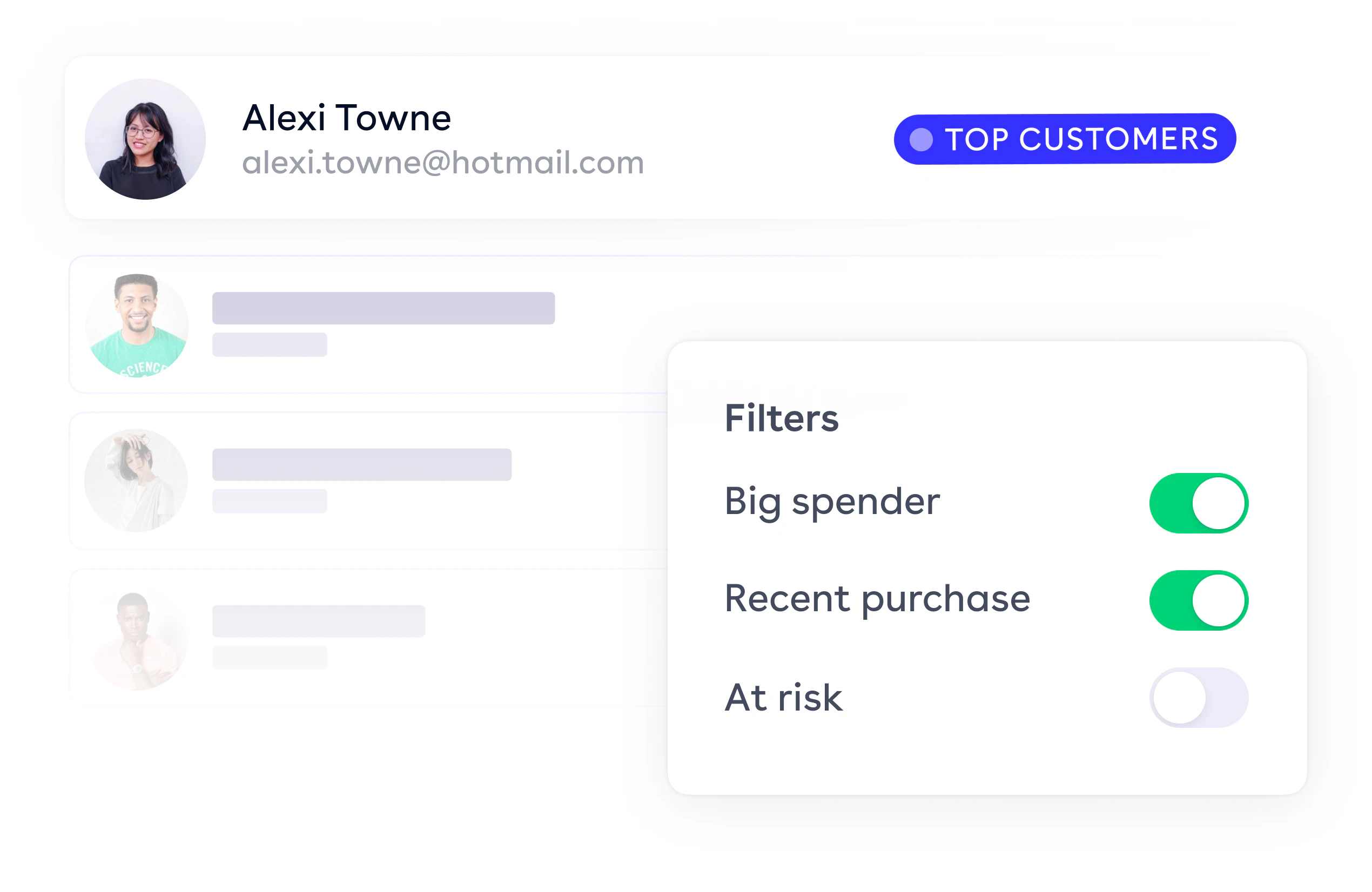Viewport: 1372px width, 892px height.
Task: Click the fourth customer's placeholder name bar
Action: [x=318, y=621]
